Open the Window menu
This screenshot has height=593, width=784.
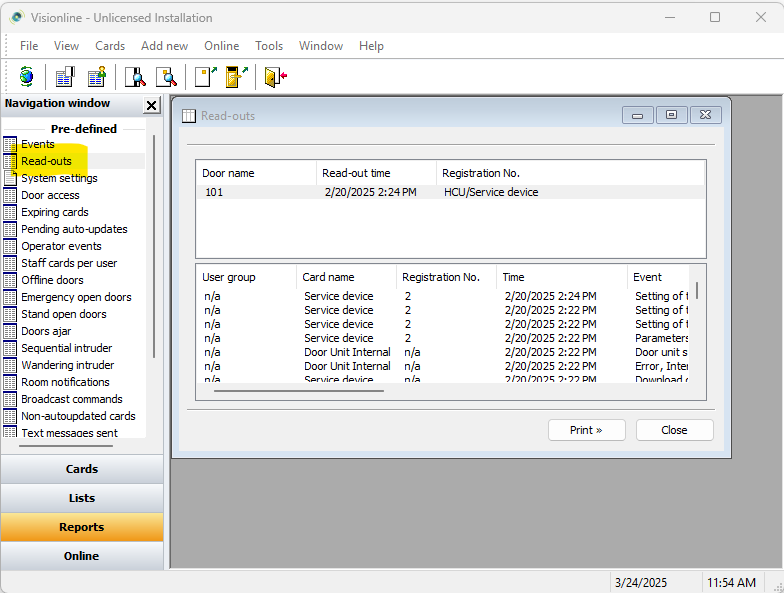click(x=321, y=46)
